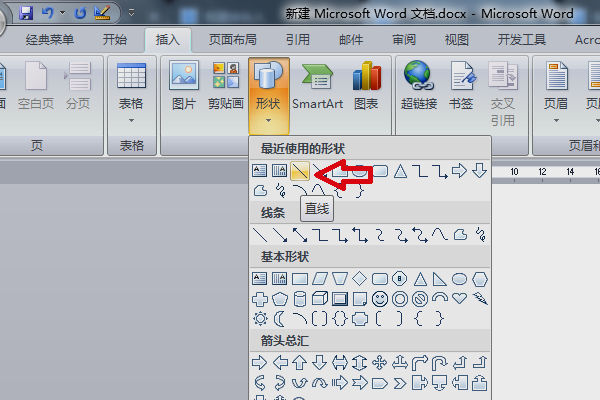600x400 pixels.
Task: Insert a 图片 picture
Action: click(184, 86)
